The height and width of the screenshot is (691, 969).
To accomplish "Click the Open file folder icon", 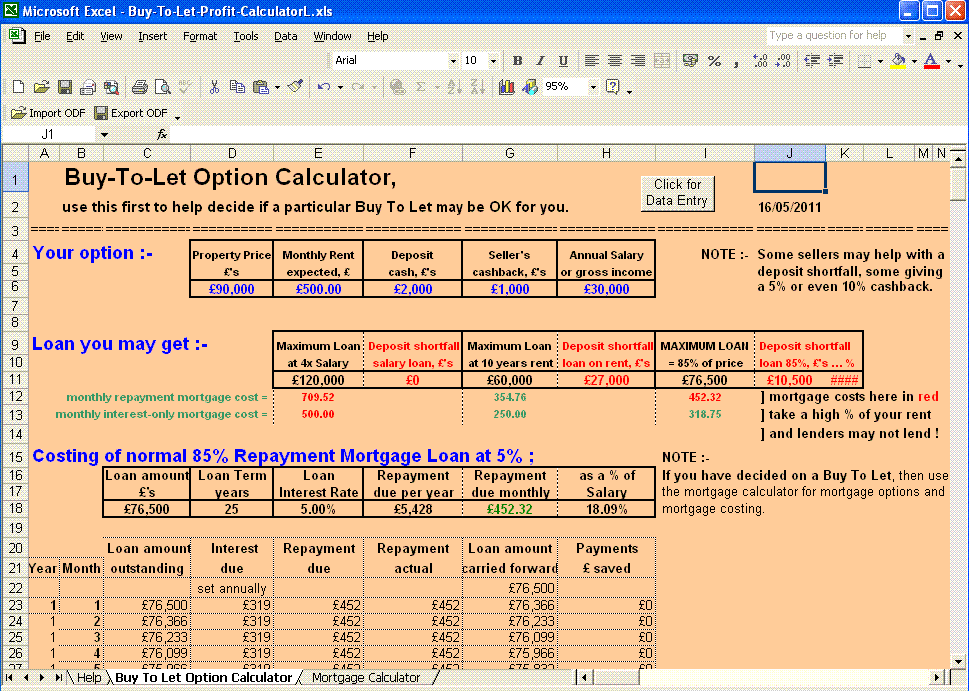I will (x=41, y=87).
